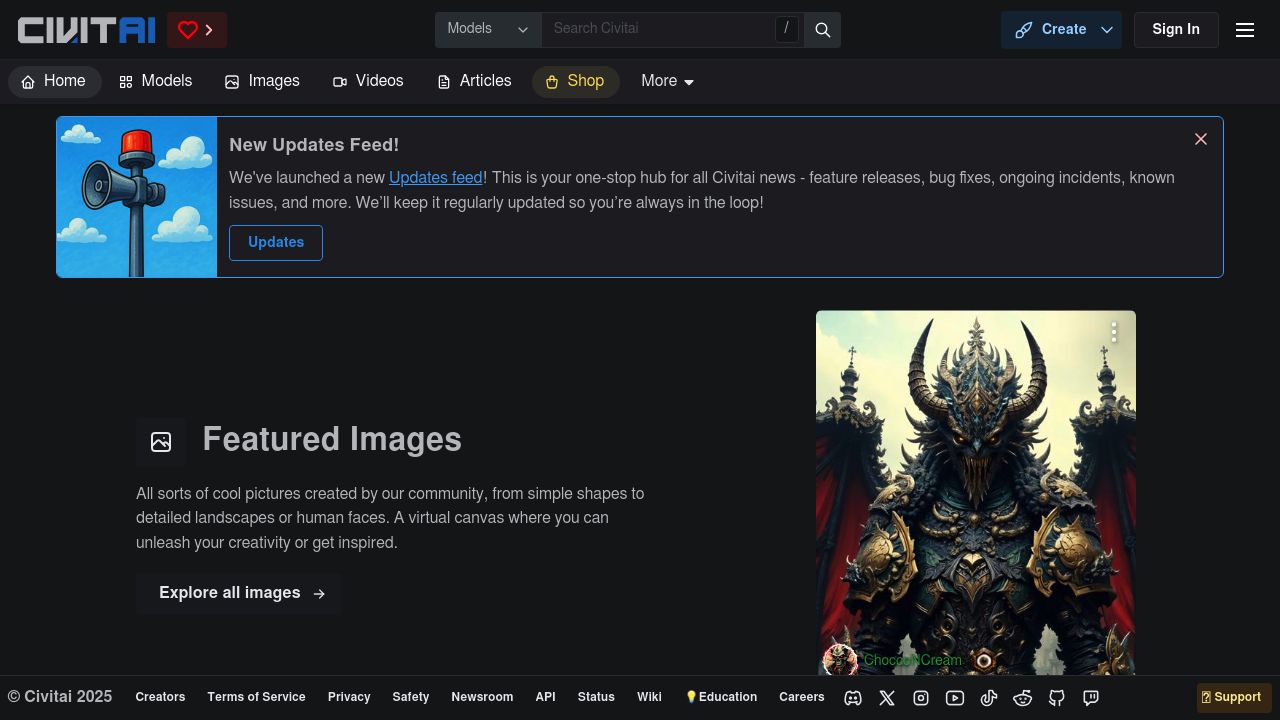Viewport: 1280px width, 720px height.
Task: Expand the Create dropdown arrow
Action: coord(1107,30)
